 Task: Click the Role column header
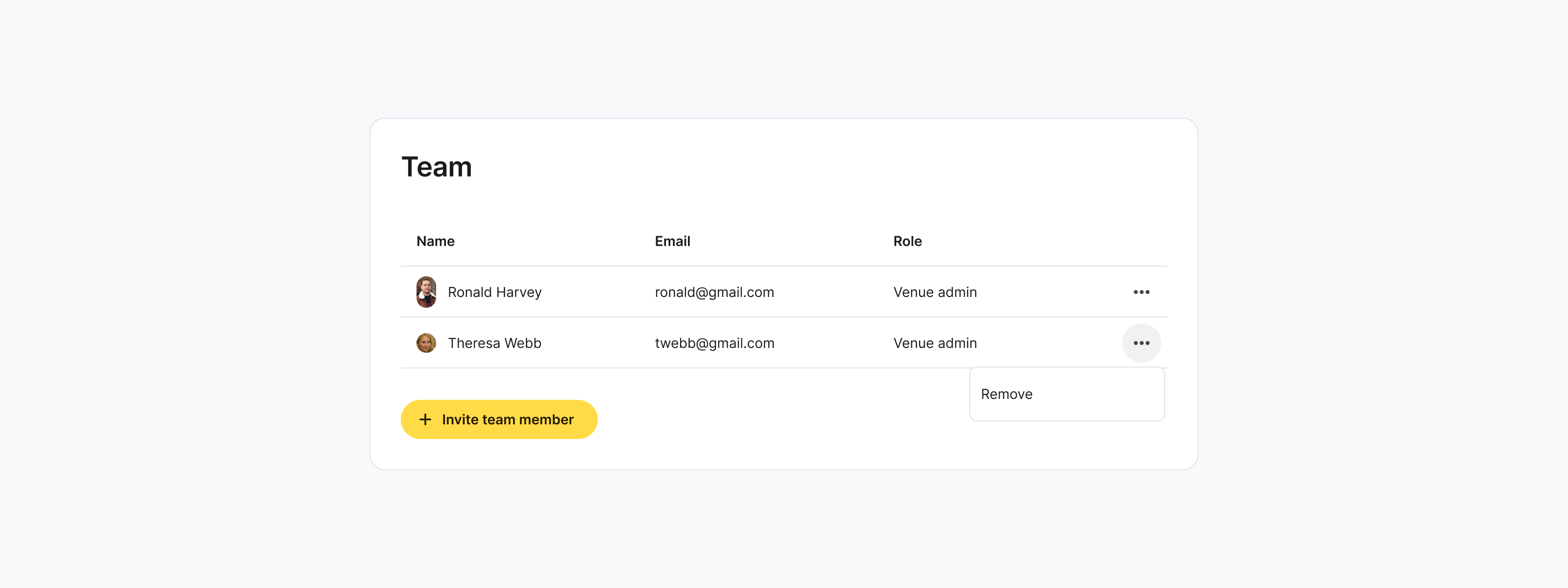(907, 242)
